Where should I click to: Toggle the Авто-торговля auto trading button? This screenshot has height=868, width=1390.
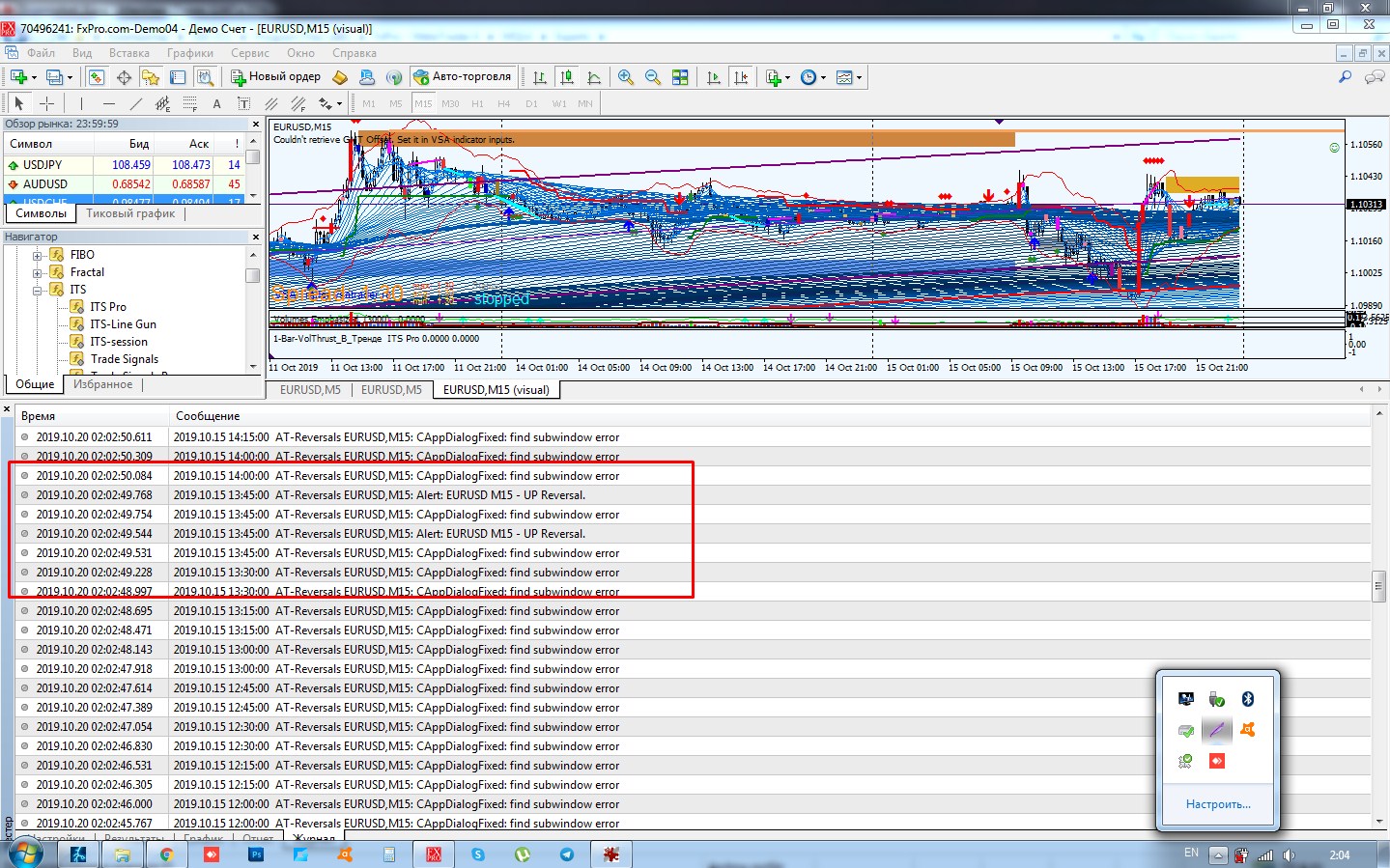point(463,77)
